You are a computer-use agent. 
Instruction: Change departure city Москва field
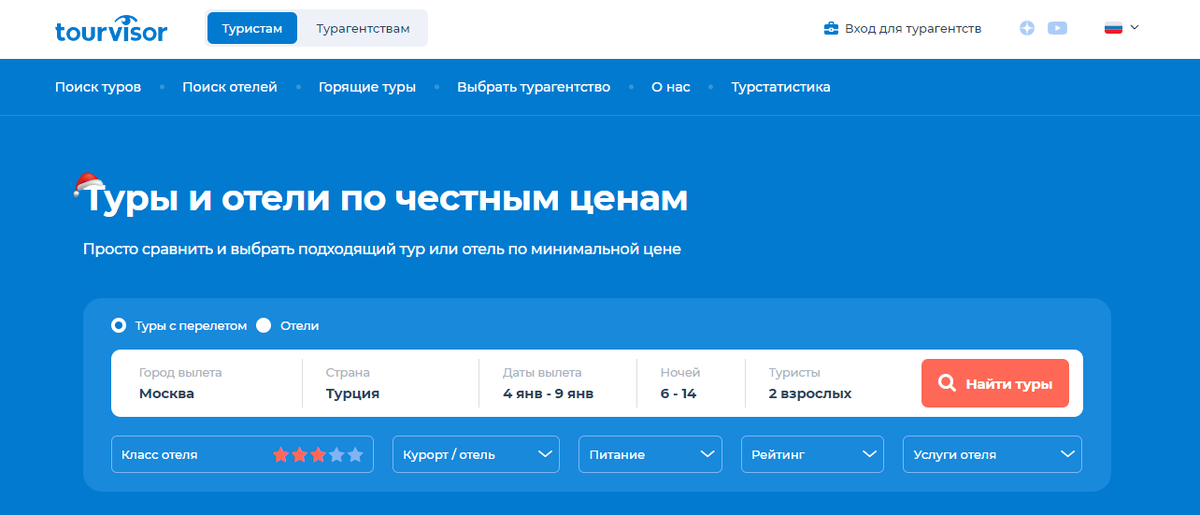207,383
